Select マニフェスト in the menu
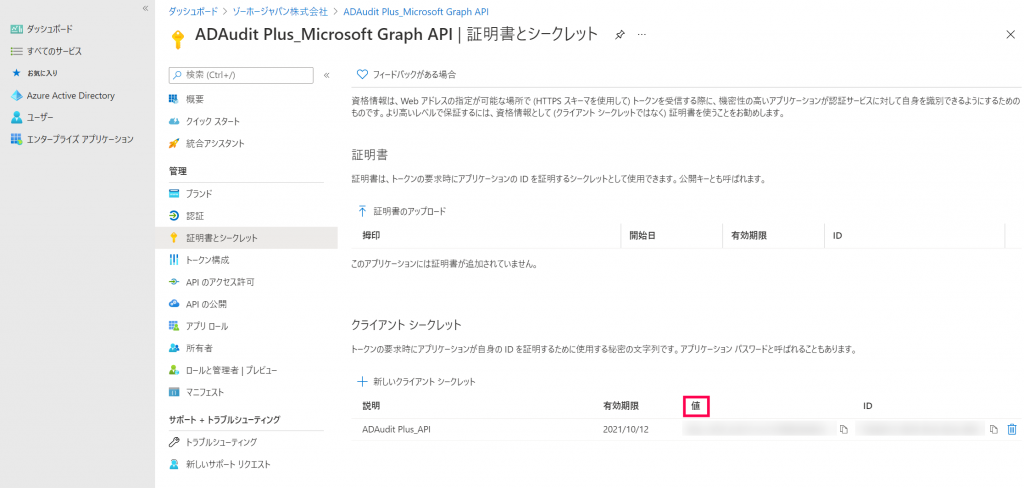Viewport: 1024px width, 488px height. [204, 392]
